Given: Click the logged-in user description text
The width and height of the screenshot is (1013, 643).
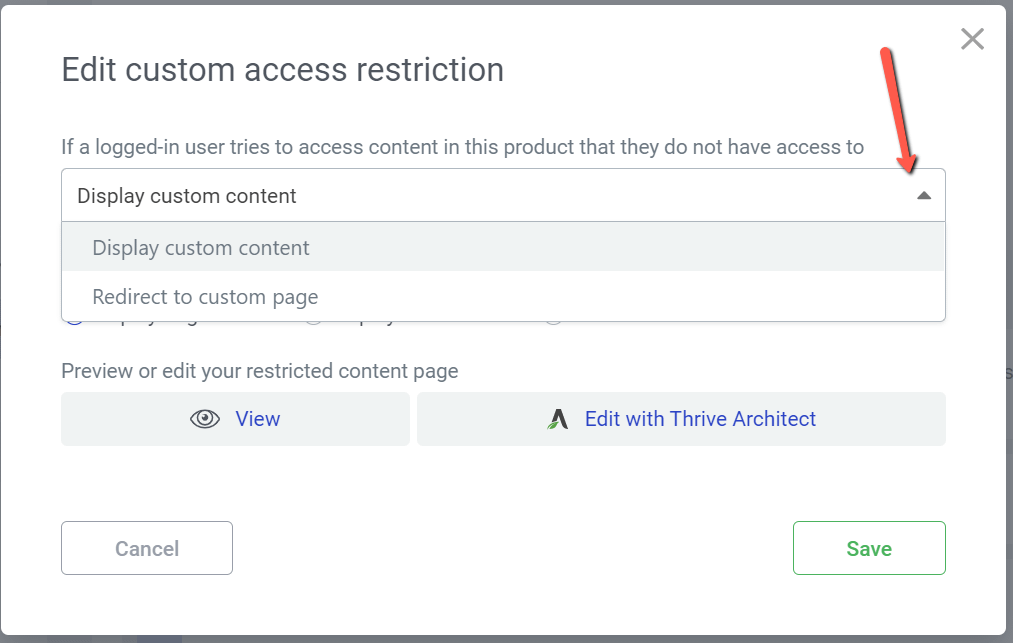Looking at the screenshot, I should [462, 147].
